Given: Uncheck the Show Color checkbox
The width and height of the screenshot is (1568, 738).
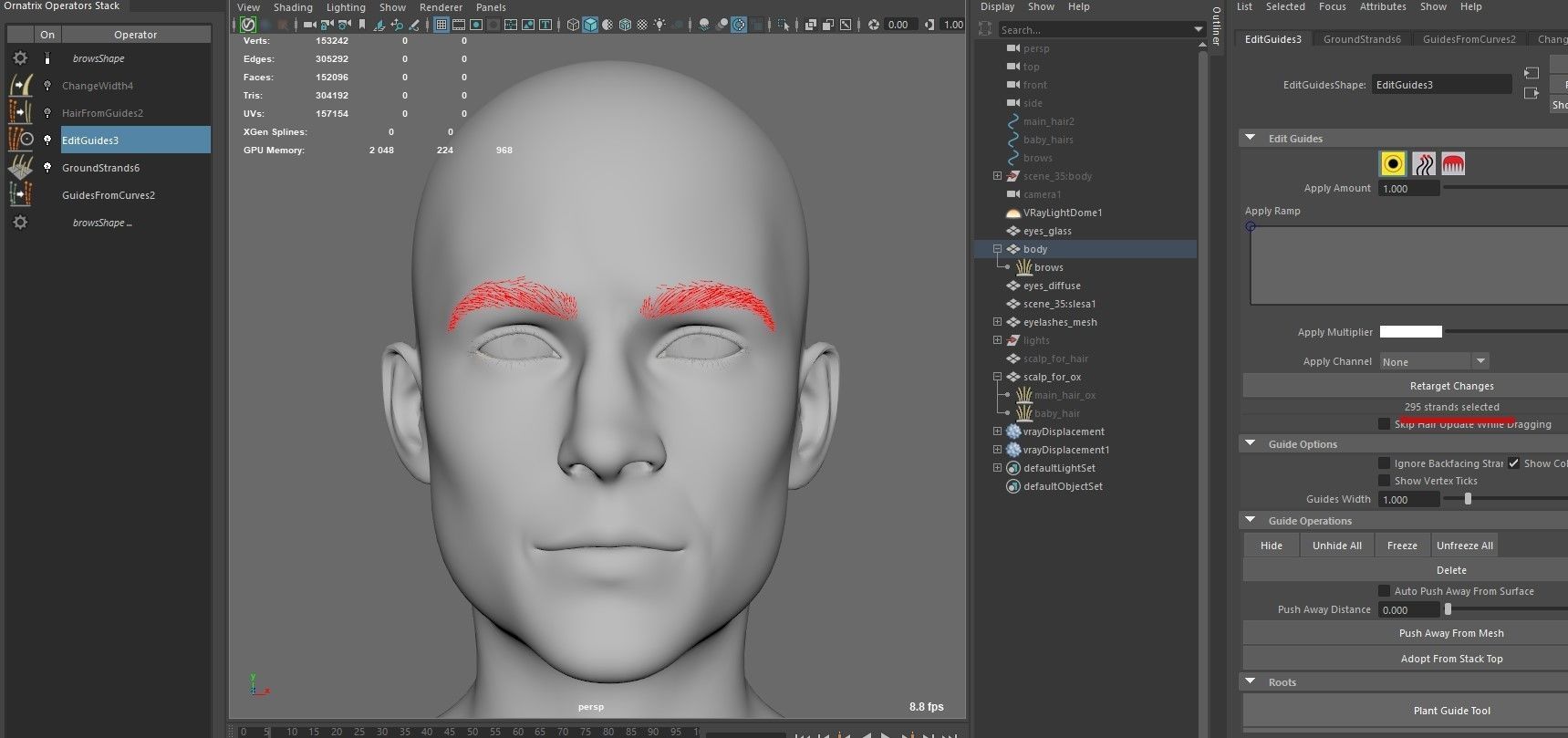Looking at the screenshot, I should pos(1514,463).
